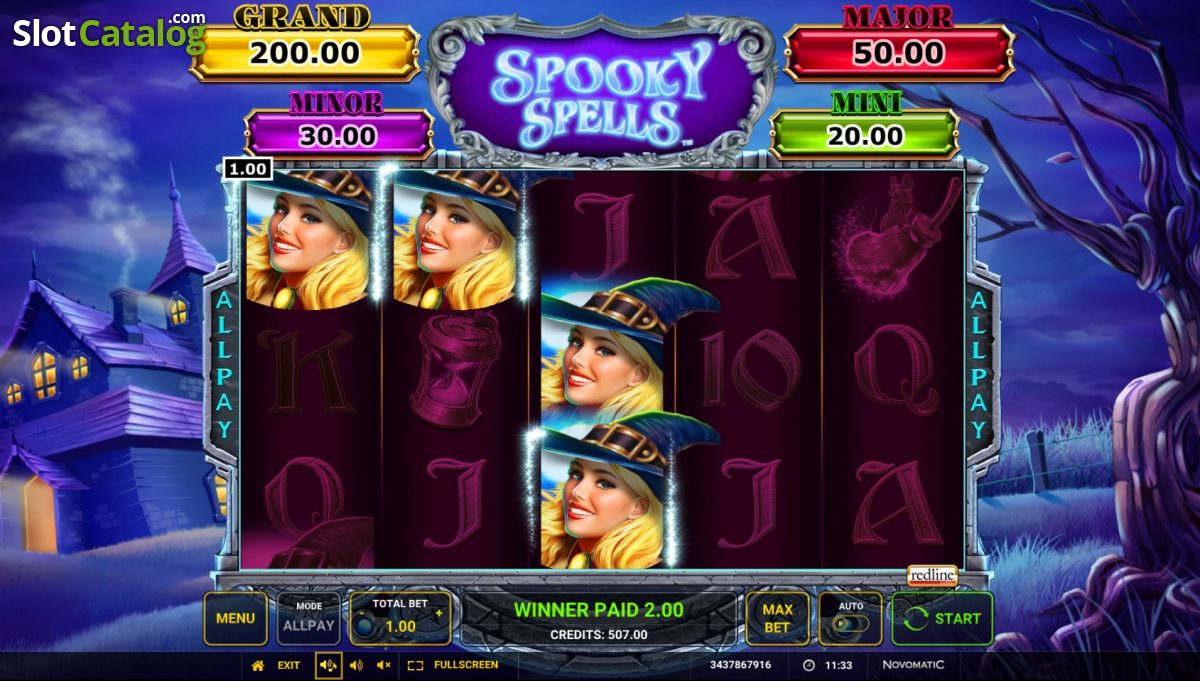1200x681 pixels.
Task: Decrease total bet with minus
Action: [362, 613]
